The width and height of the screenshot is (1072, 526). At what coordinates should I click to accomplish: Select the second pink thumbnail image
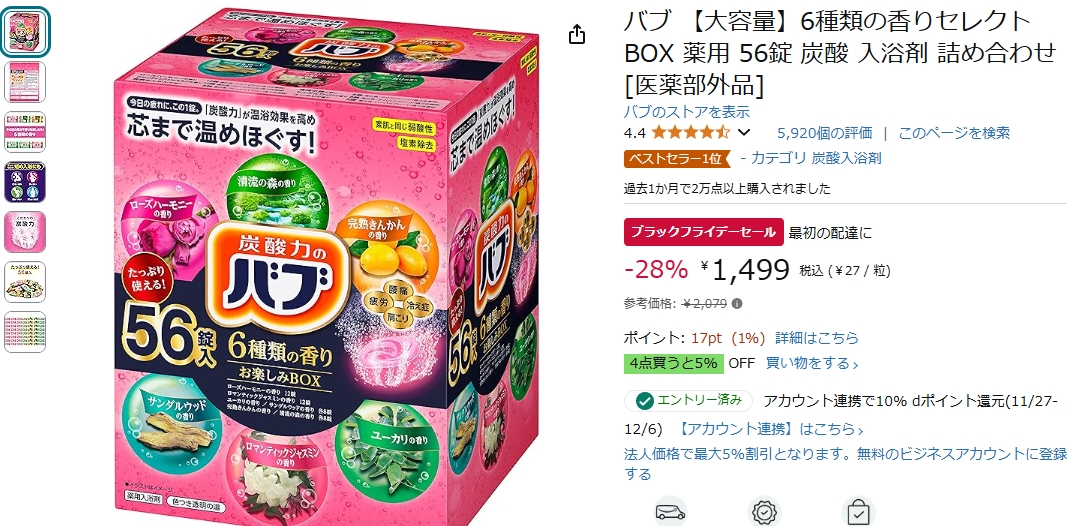point(25,82)
